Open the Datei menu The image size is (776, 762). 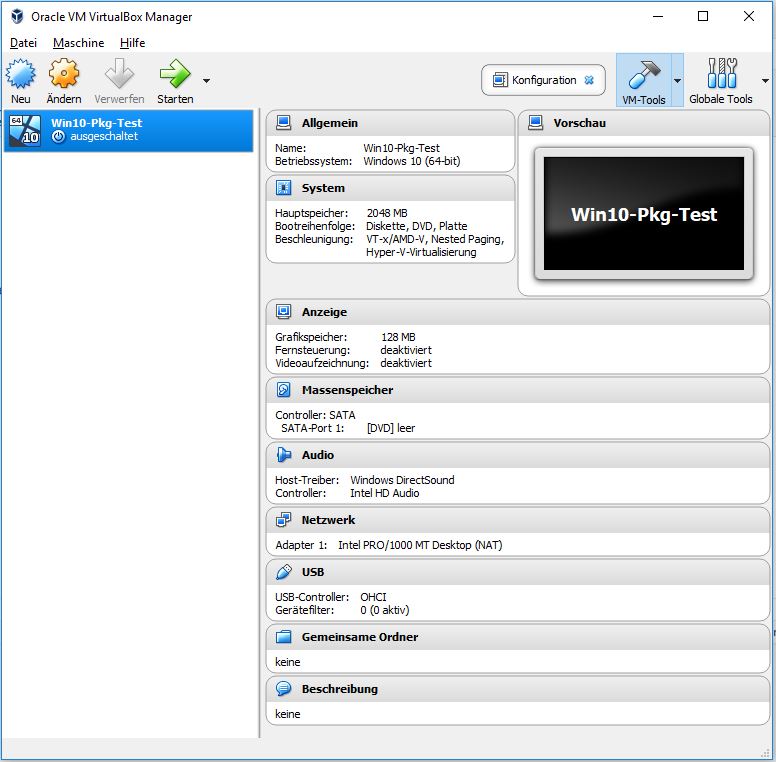23,43
